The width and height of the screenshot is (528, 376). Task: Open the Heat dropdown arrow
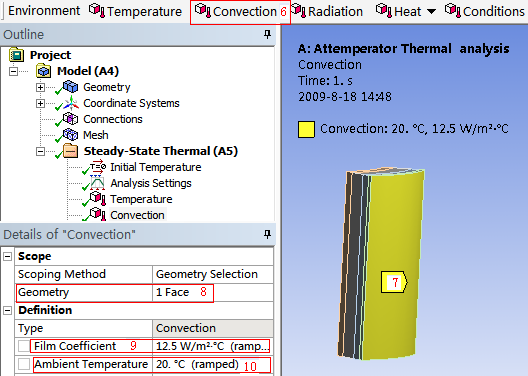[x=431, y=12]
